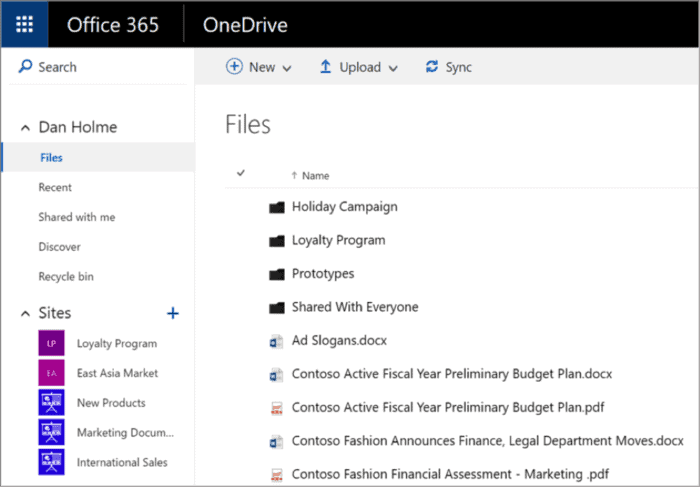This screenshot has width=700, height=487.
Task: Collapse the Sites section chevron
Action: (x=25, y=314)
